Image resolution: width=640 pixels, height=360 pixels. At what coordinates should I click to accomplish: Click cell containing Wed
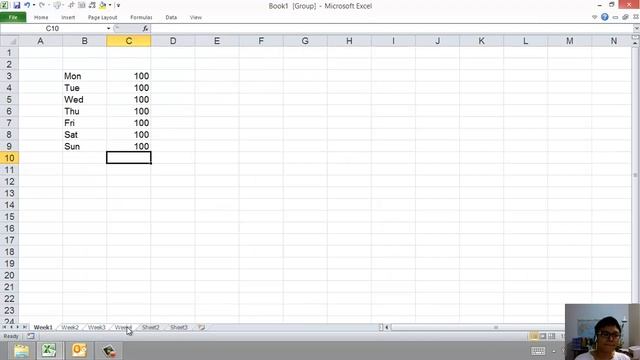(84, 100)
